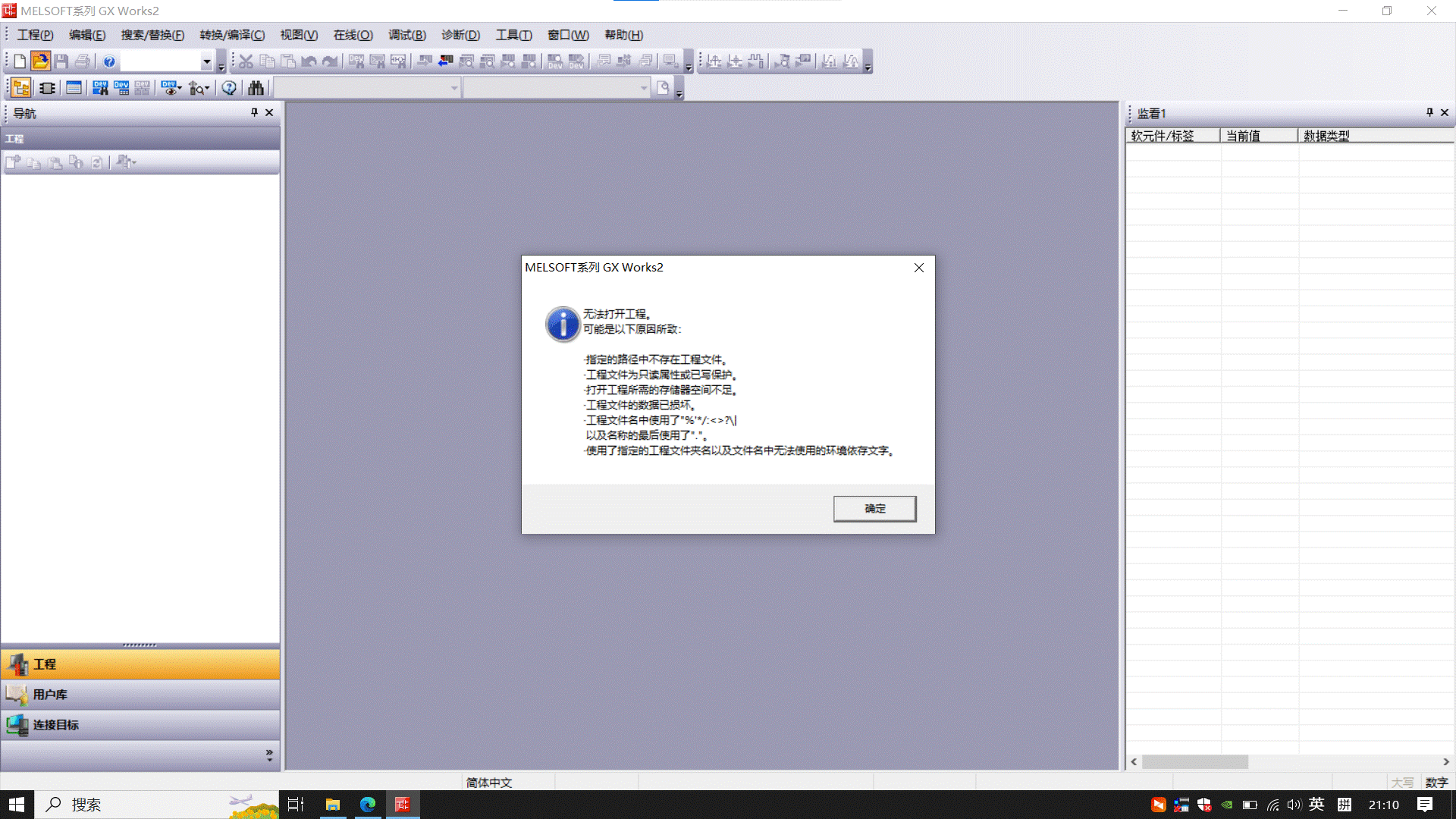1456x819 pixels.
Task: Click the OK (确定) button
Action: 874,508
